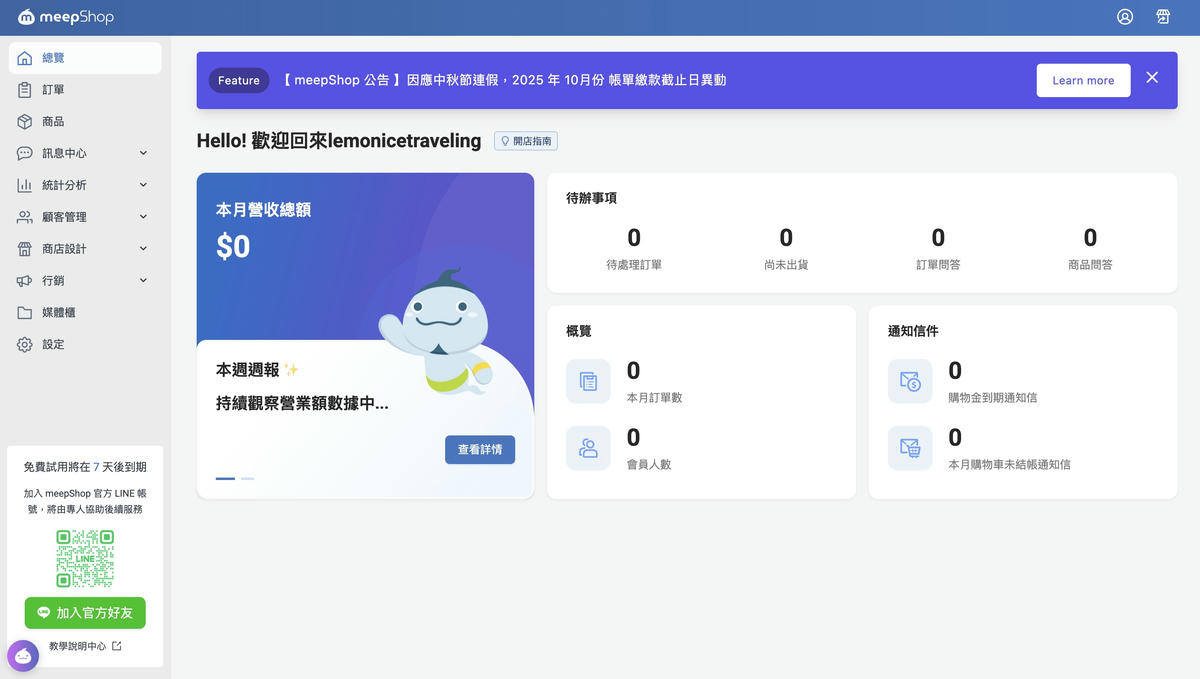Viewport: 1200px width, 679px height.
Task: Click the abandoned cart notification mail icon
Action: pyautogui.click(x=910, y=448)
